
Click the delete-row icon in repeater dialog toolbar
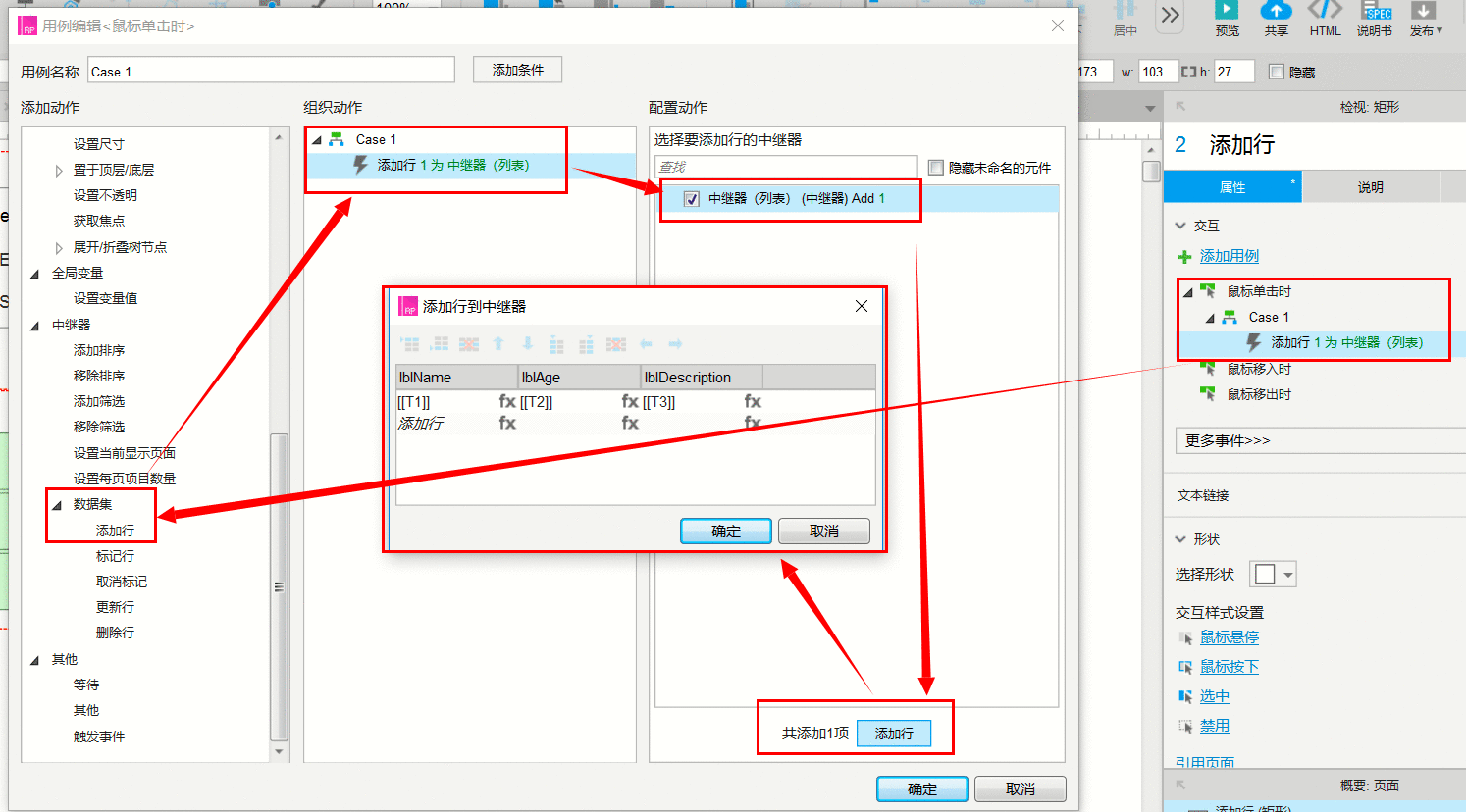point(469,344)
